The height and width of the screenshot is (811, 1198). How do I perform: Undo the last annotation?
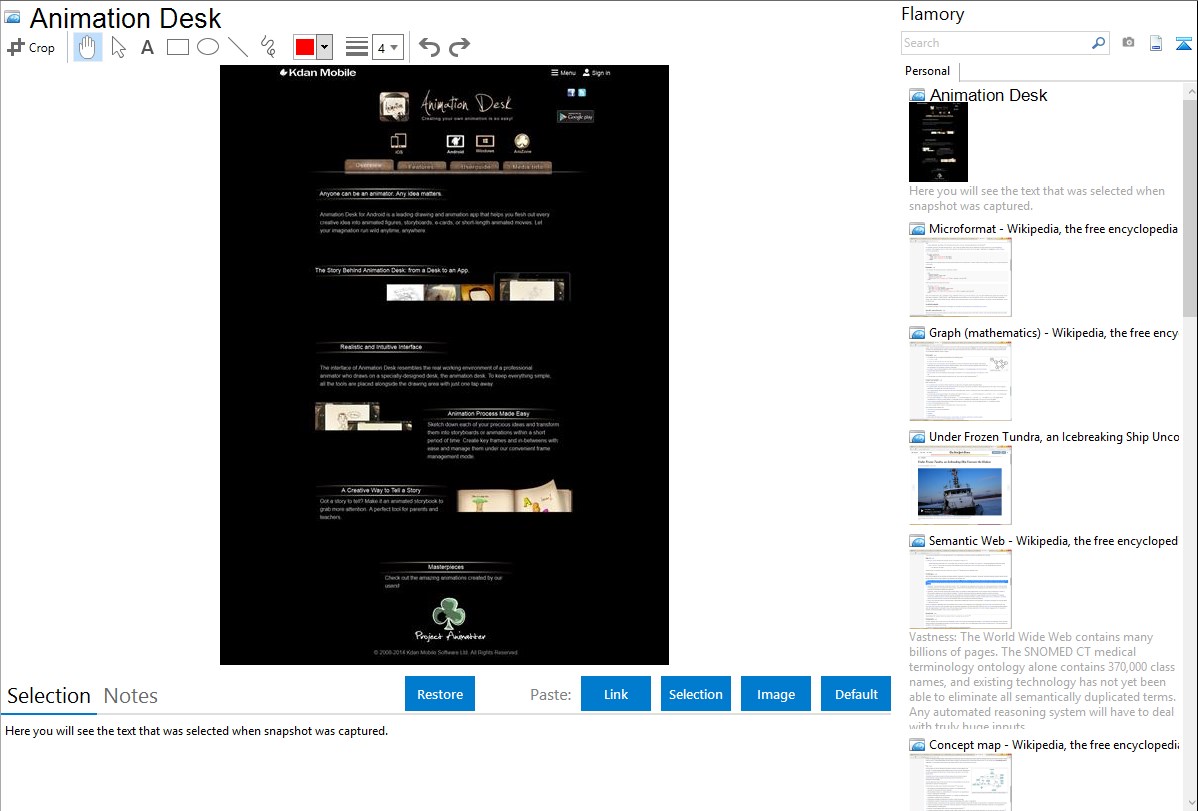pyautogui.click(x=429, y=47)
